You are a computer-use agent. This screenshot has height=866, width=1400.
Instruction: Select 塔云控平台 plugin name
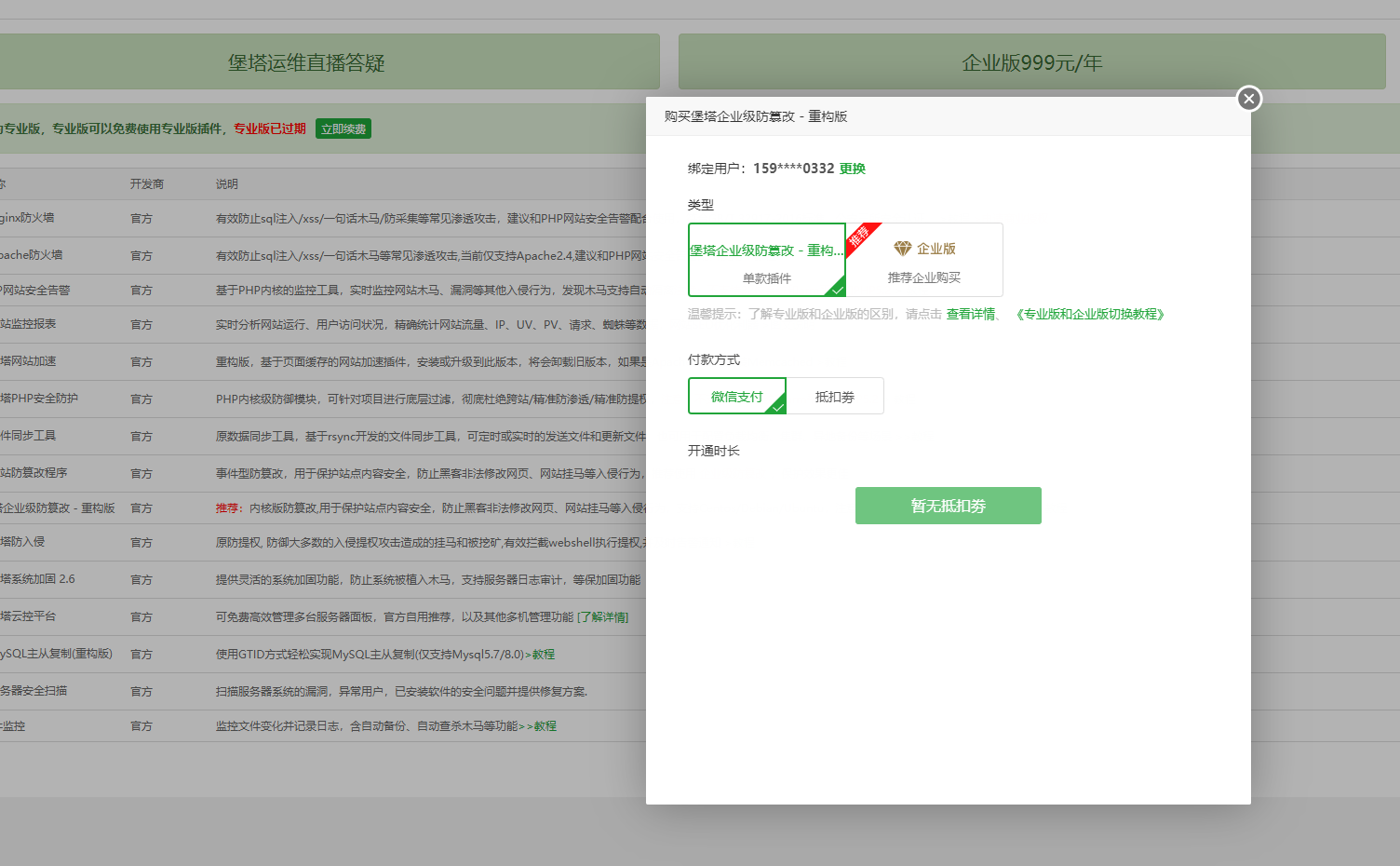pyautogui.click(x=28, y=616)
